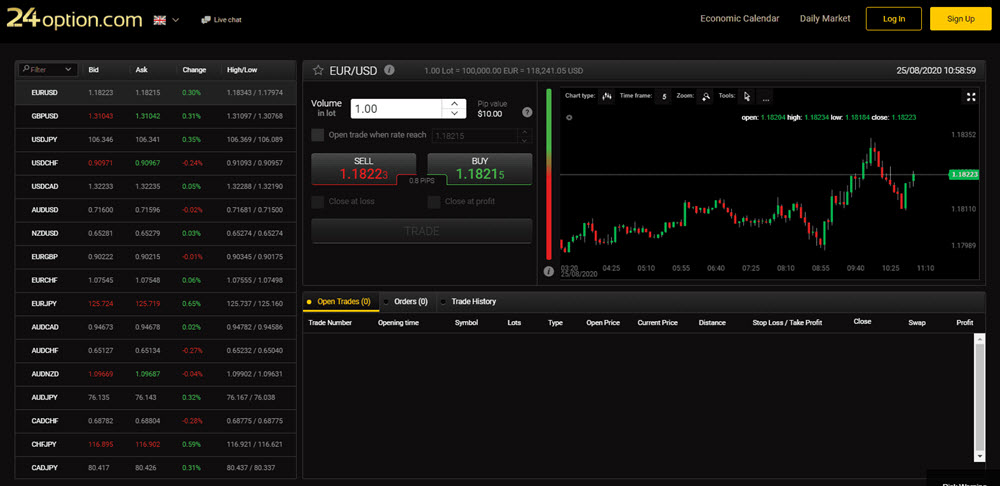Sort instruments by Change column header
Image resolution: width=1000 pixels, height=486 pixels.
tap(194, 70)
